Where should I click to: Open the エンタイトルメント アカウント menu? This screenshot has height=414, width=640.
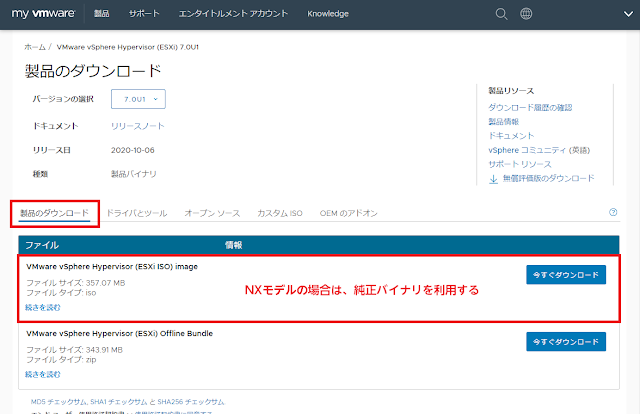point(233,13)
